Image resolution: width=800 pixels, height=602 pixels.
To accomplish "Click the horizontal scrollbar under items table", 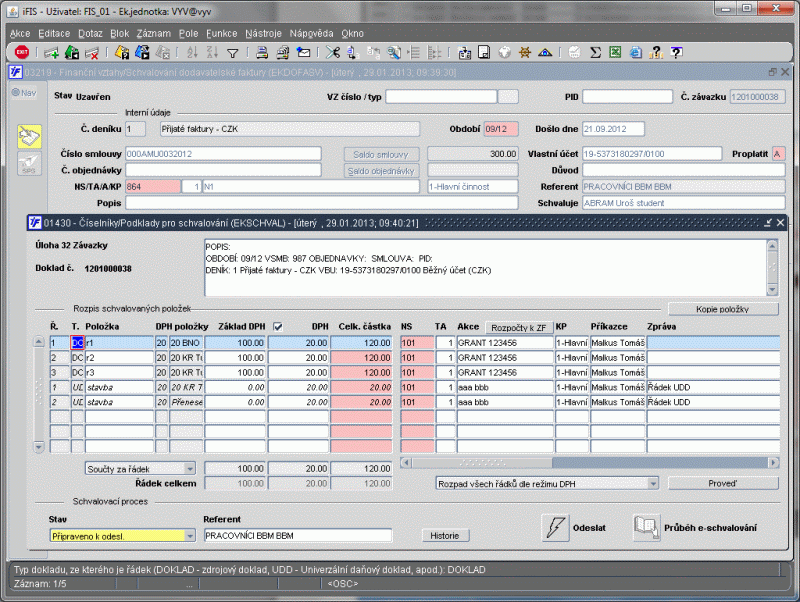I will pos(590,463).
